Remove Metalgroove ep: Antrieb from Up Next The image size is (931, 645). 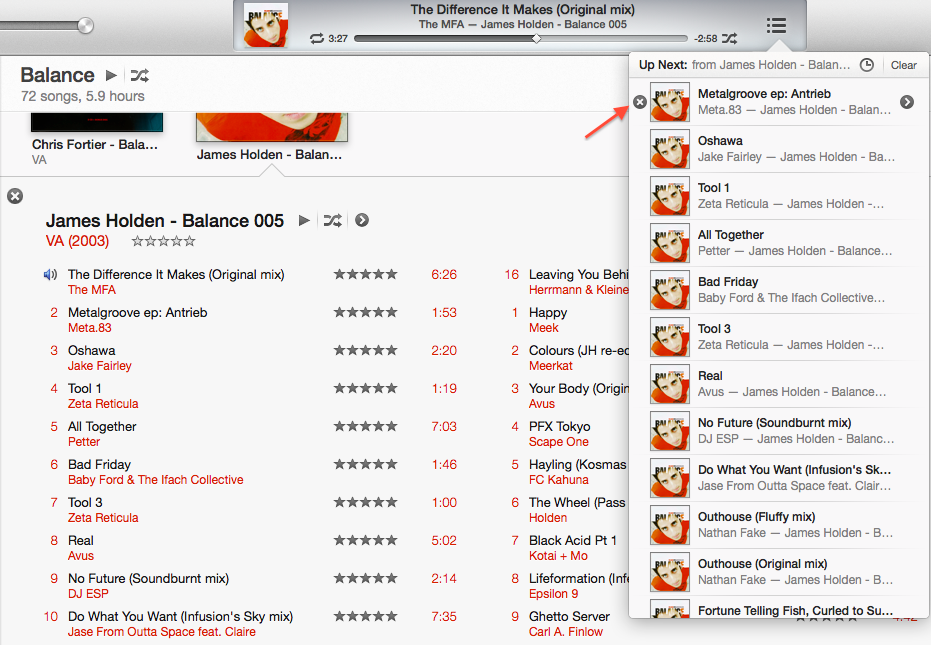(639, 102)
